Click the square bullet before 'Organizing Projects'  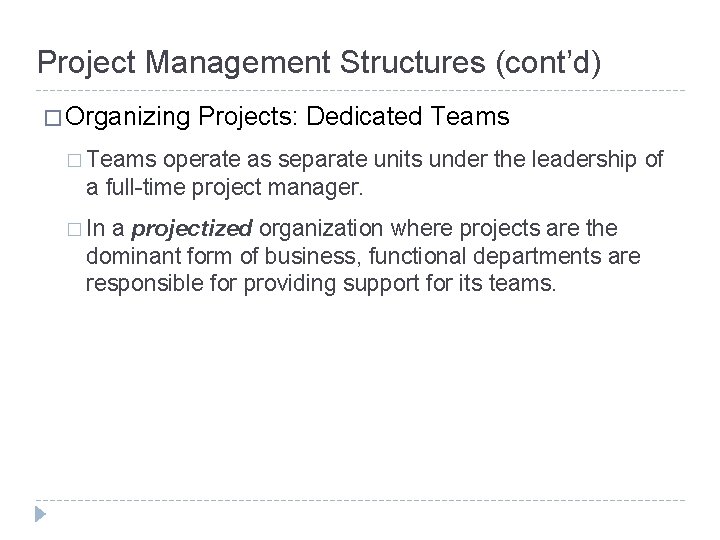(x=53, y=118)
